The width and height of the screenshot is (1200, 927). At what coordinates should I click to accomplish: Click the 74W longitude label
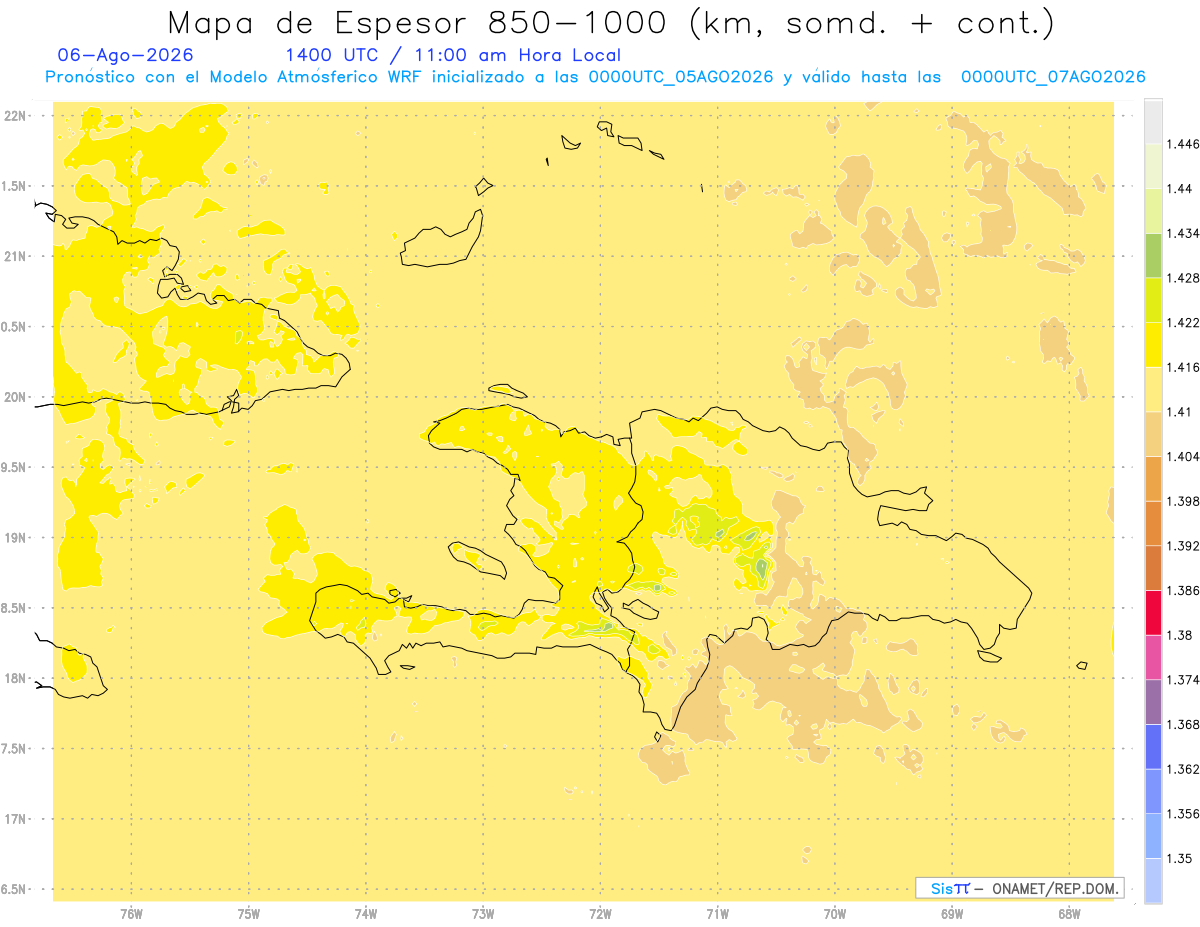click(366, 913)
